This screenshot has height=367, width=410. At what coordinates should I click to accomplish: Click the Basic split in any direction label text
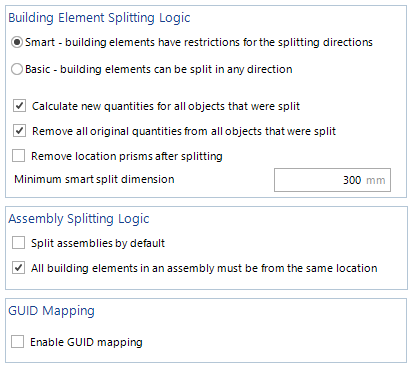pyautogui.click(x=159, y=69)
